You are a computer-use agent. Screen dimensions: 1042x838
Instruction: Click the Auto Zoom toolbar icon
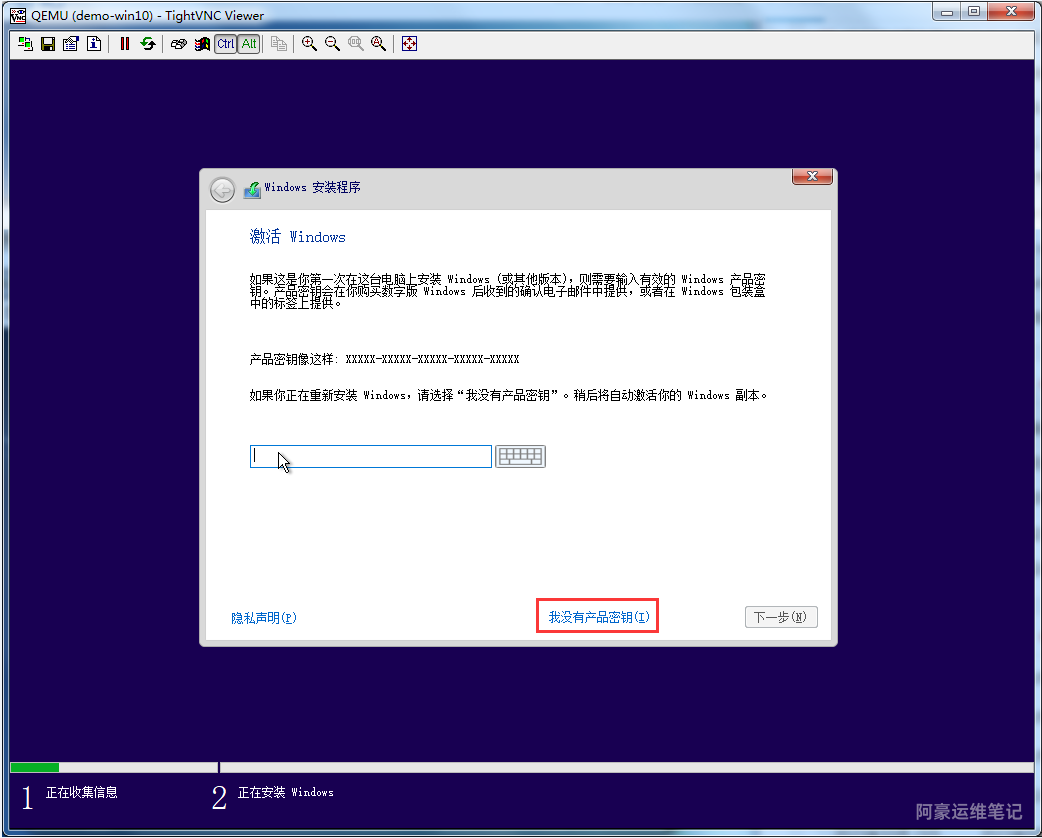pos(378,44)
